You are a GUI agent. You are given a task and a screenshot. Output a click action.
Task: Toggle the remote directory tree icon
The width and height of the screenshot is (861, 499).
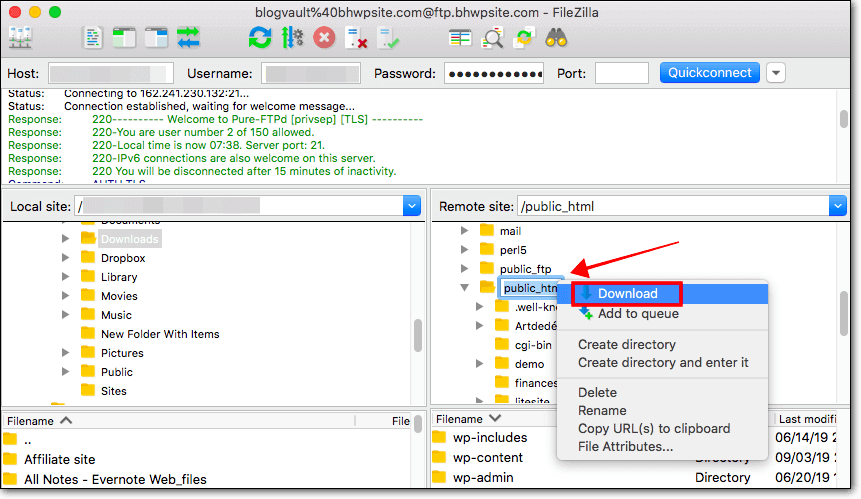(156, 38)
